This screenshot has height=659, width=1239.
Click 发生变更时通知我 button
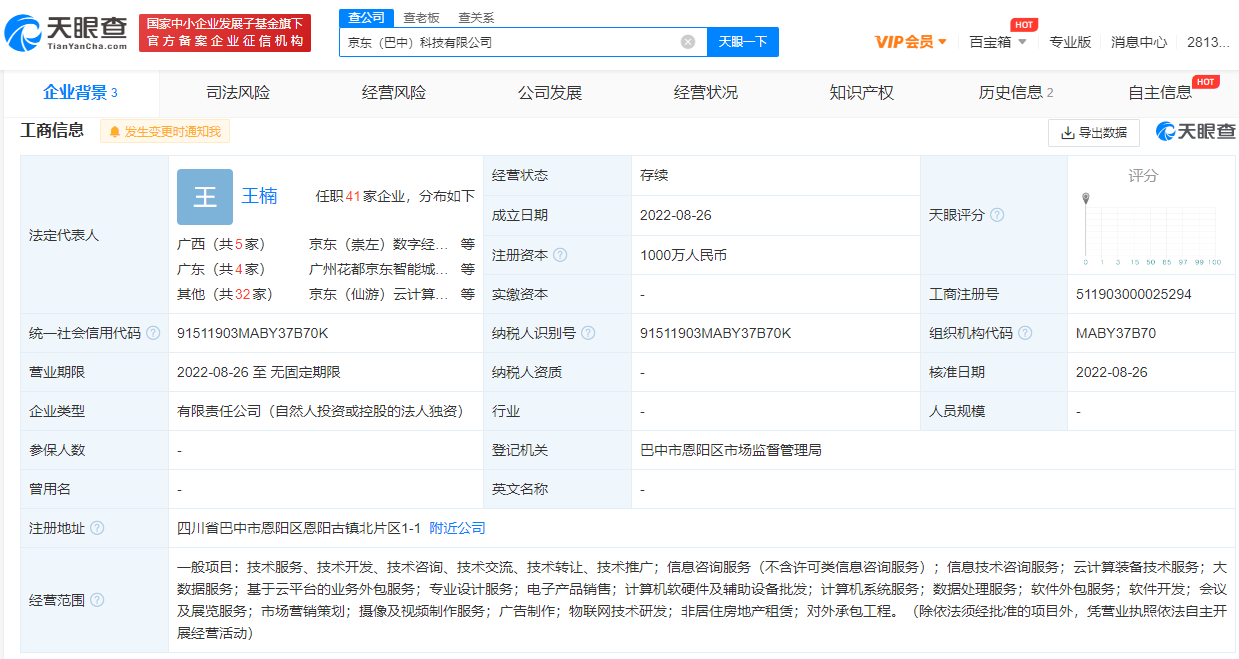(165, 132)
